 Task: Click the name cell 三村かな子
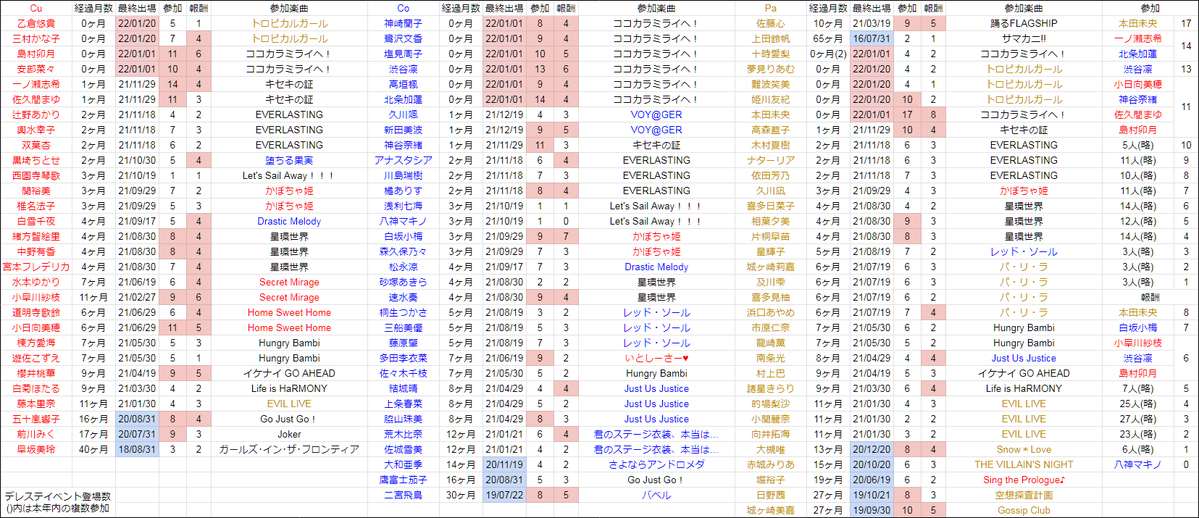36,38
